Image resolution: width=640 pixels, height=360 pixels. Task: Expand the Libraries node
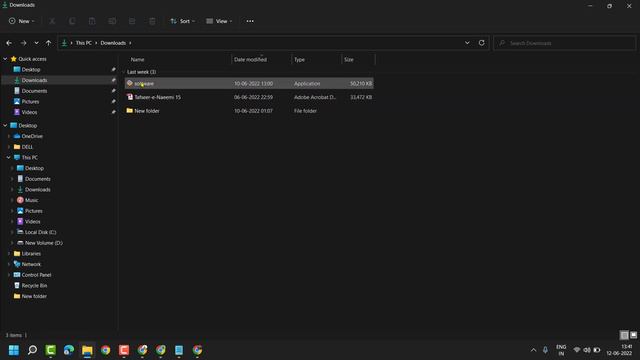[x=9, y=254]
